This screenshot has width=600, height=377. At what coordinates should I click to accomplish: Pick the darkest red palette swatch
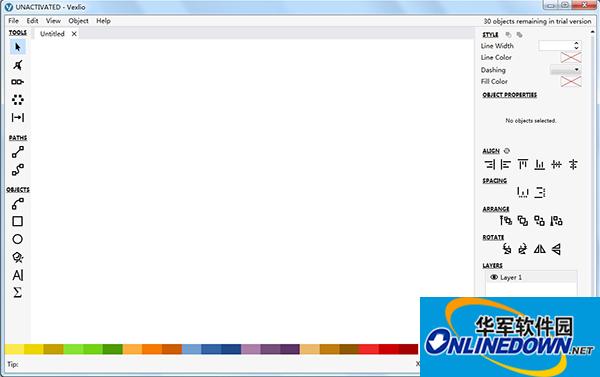point(408,349)
